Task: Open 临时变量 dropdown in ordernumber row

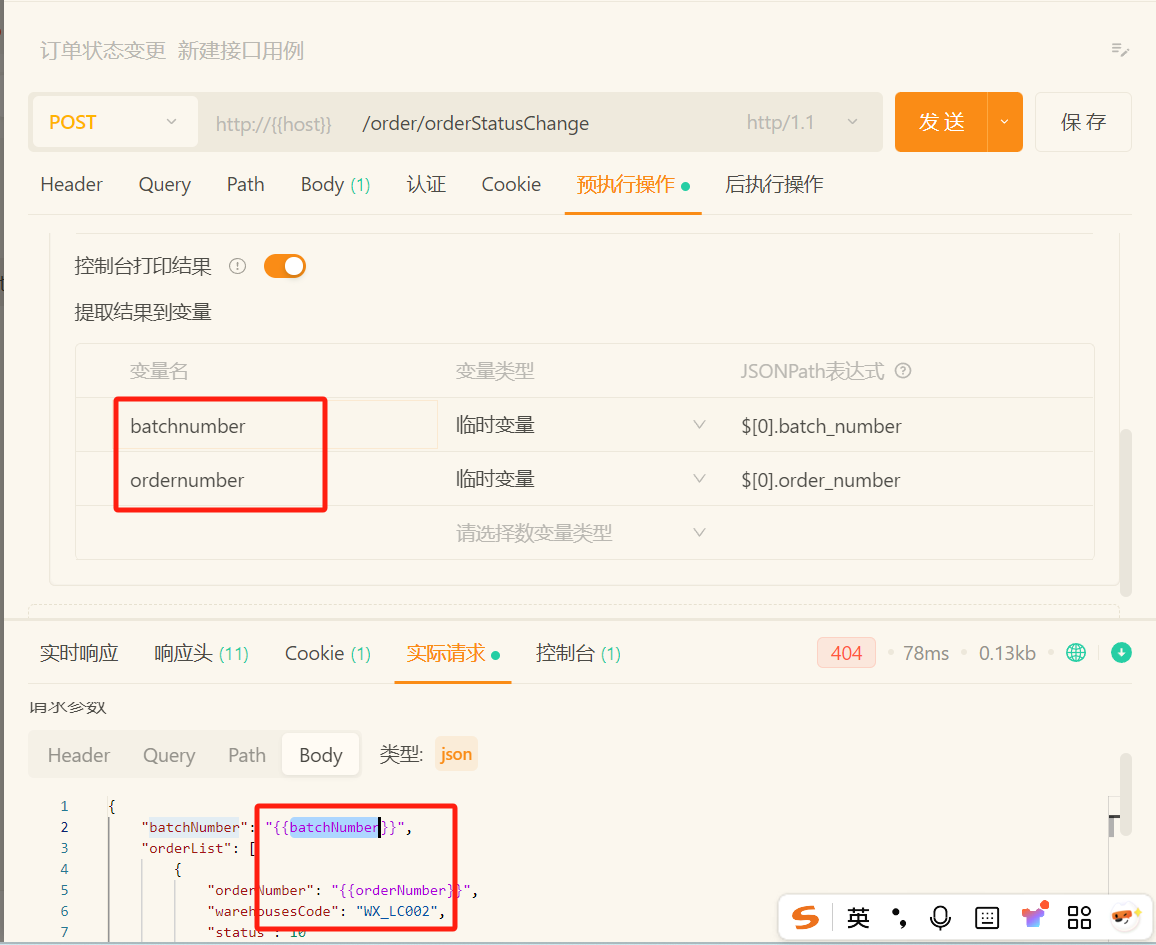Action: [x=580, y=480]
